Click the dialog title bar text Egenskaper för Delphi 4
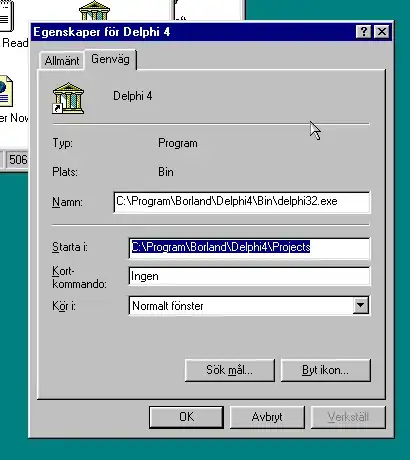This screenshot has height=460, width=410. click(x=102, y=32)
